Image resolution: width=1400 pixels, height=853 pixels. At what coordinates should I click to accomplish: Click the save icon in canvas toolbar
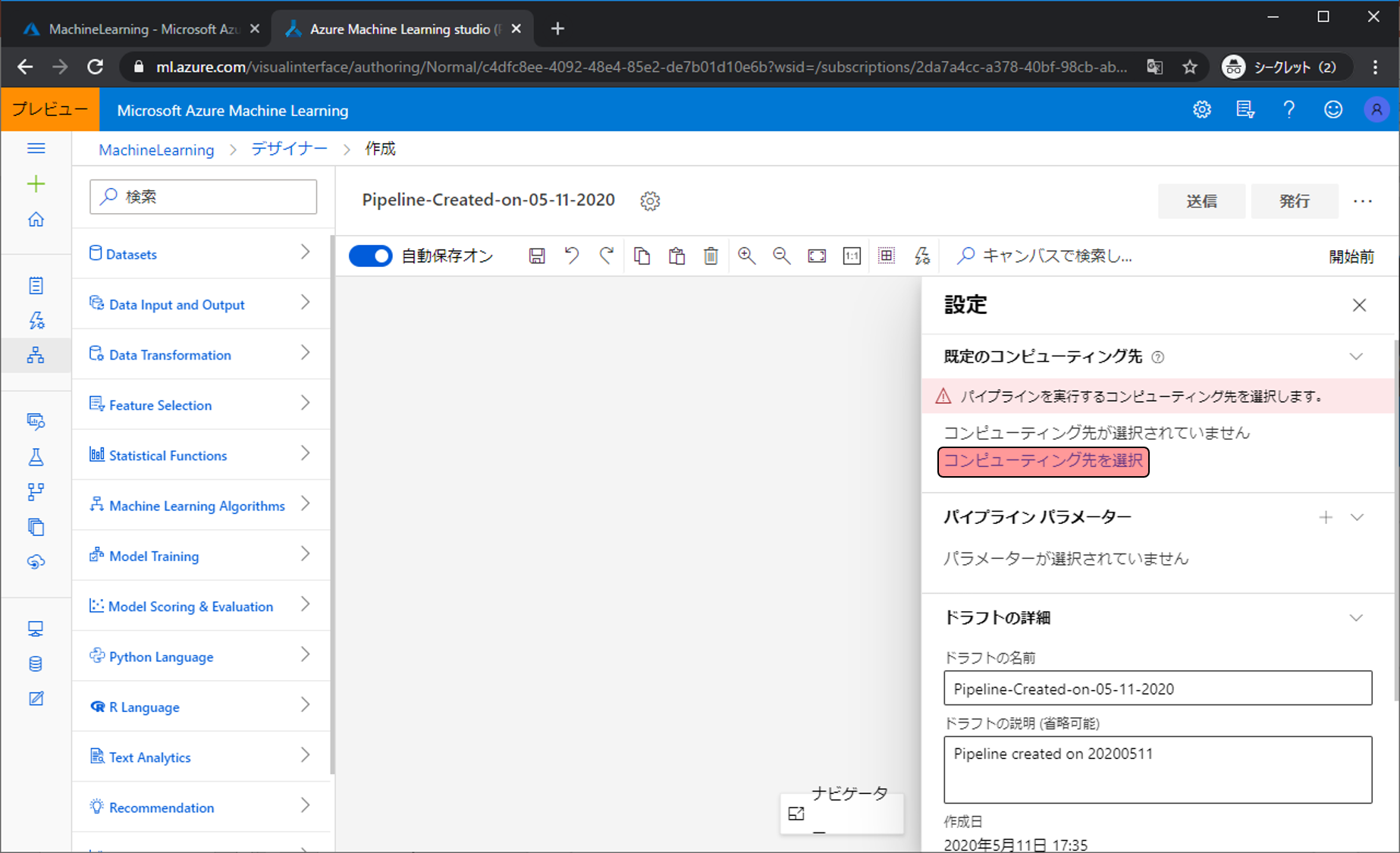(537, 256)
